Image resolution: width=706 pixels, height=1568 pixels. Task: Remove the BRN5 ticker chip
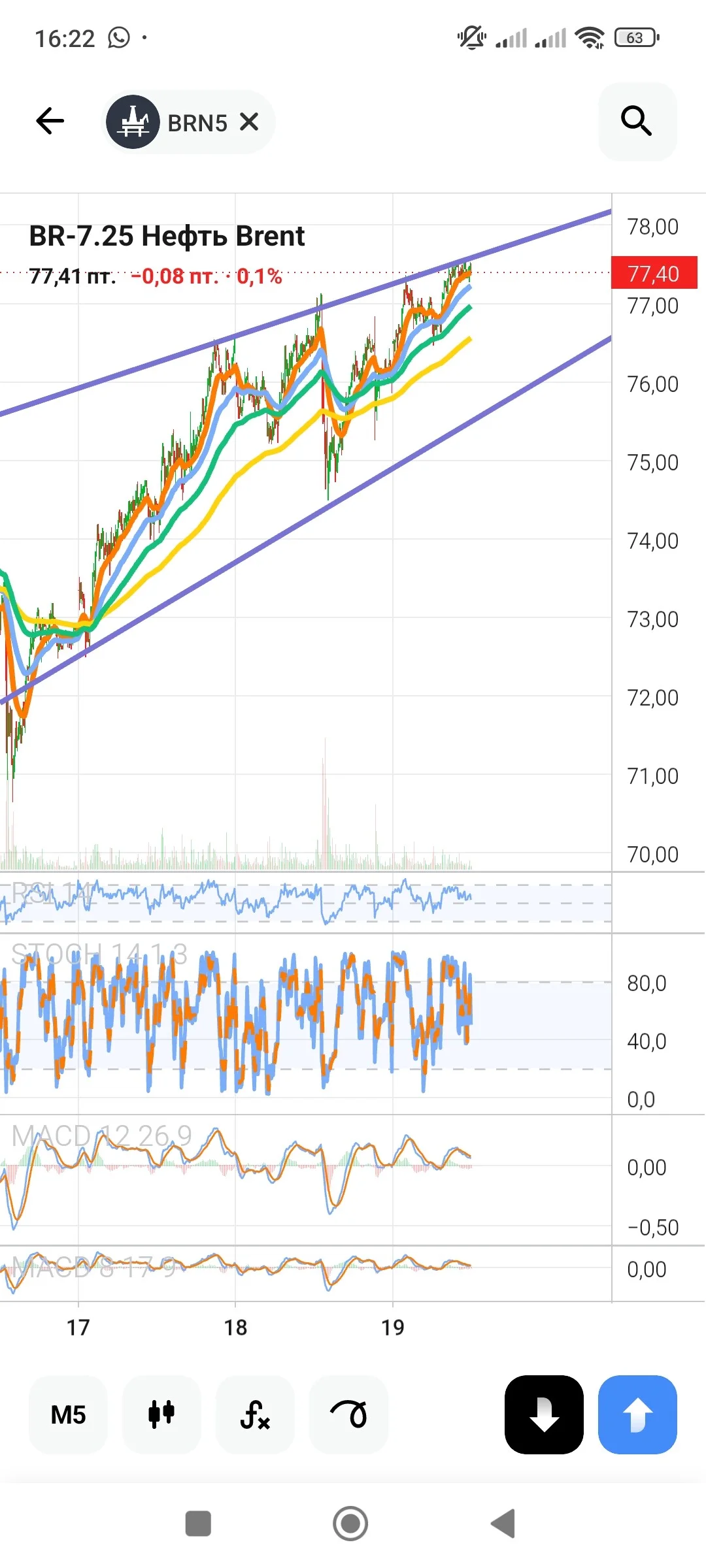(249, 122)
